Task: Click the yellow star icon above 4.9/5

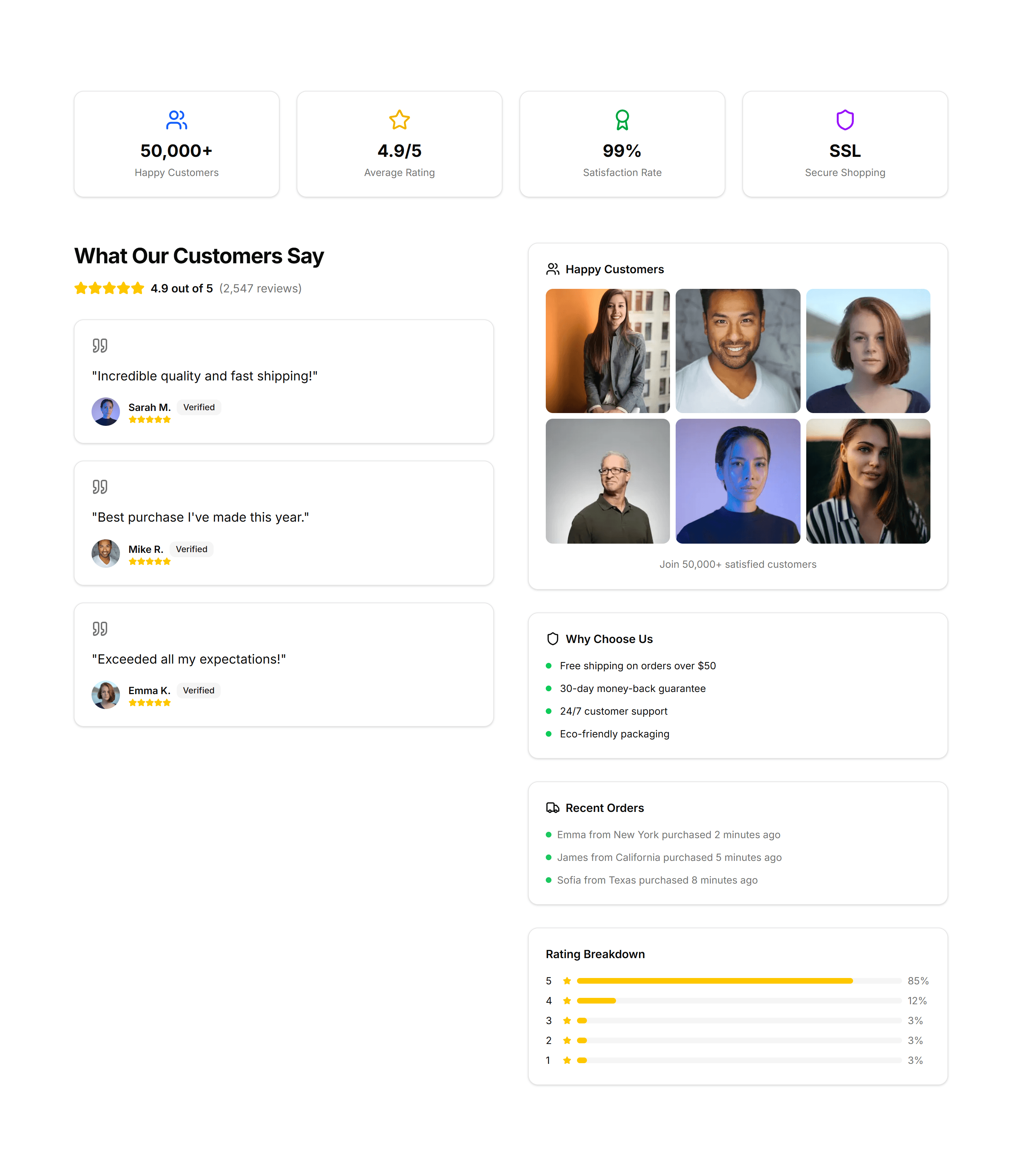Action: click(x=399, y=120)
